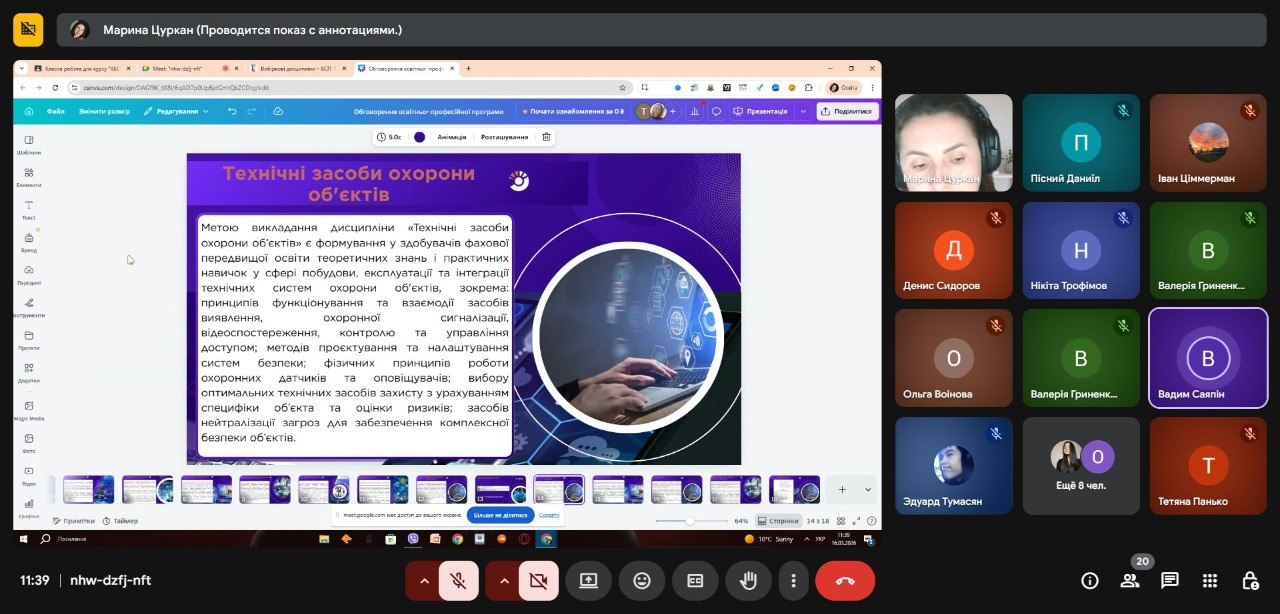Open the three-dot more options menu
Viewport: 1280px width, 614px height.
click(793, 581)
